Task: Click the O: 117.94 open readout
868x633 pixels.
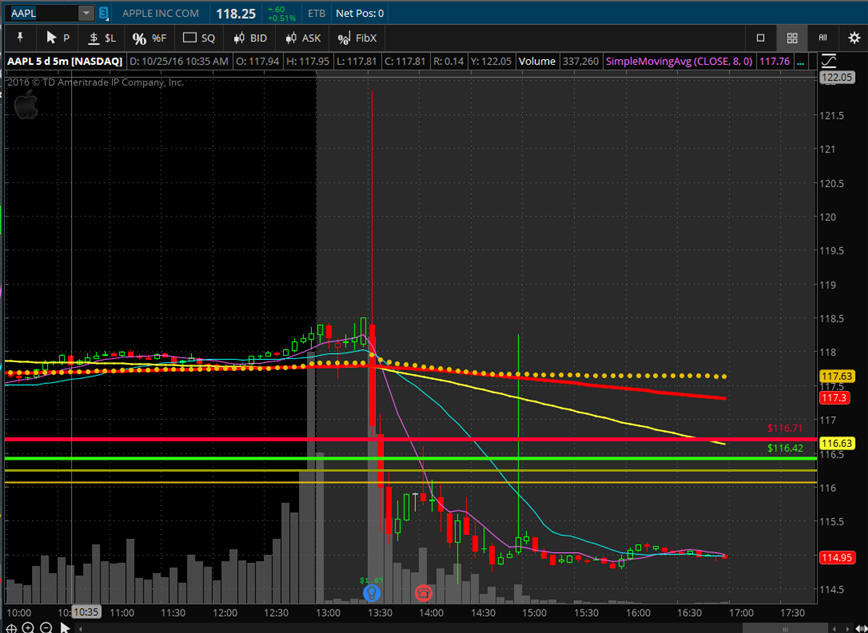Action: coord(257,61)
